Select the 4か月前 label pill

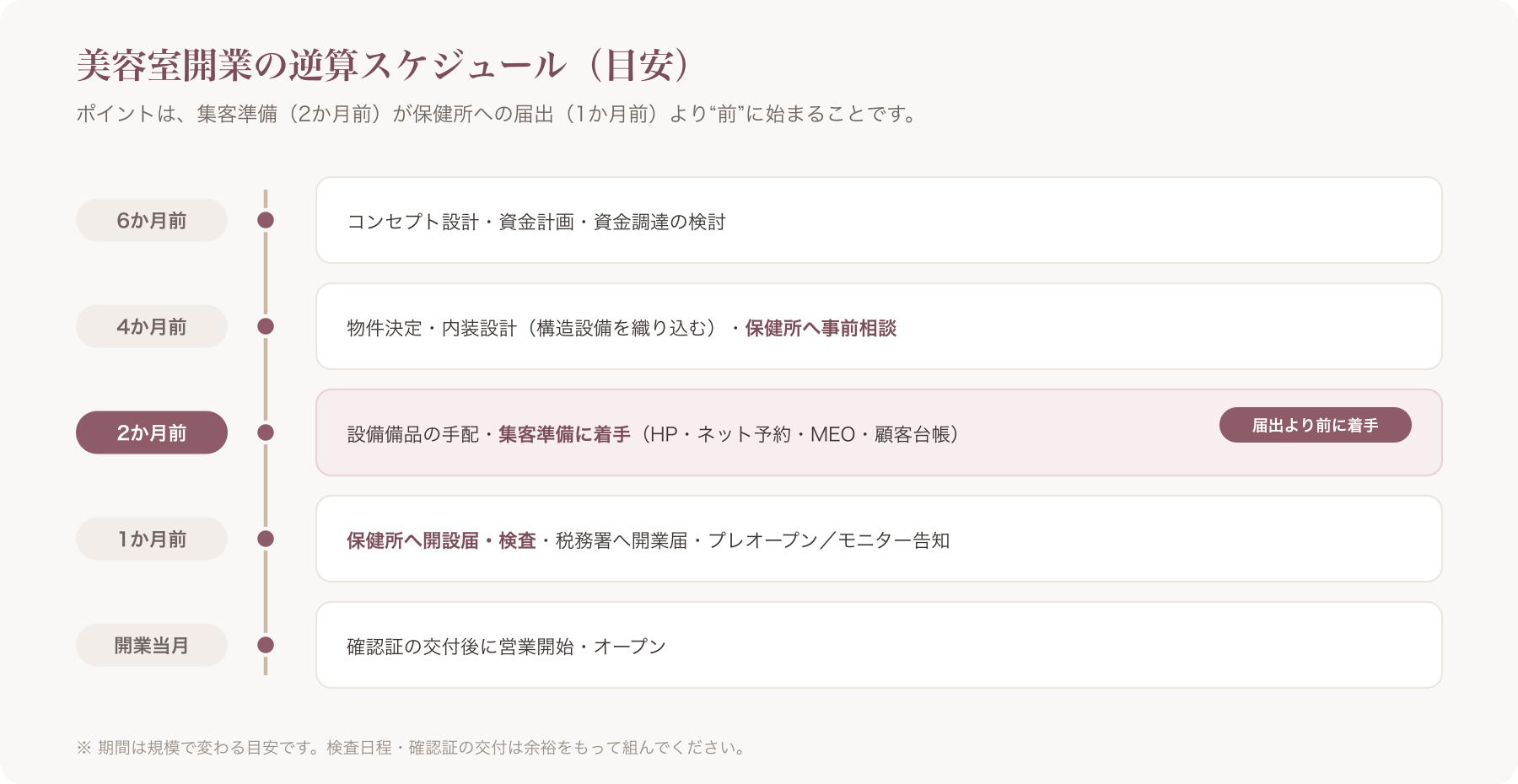(x=152, y=326)
